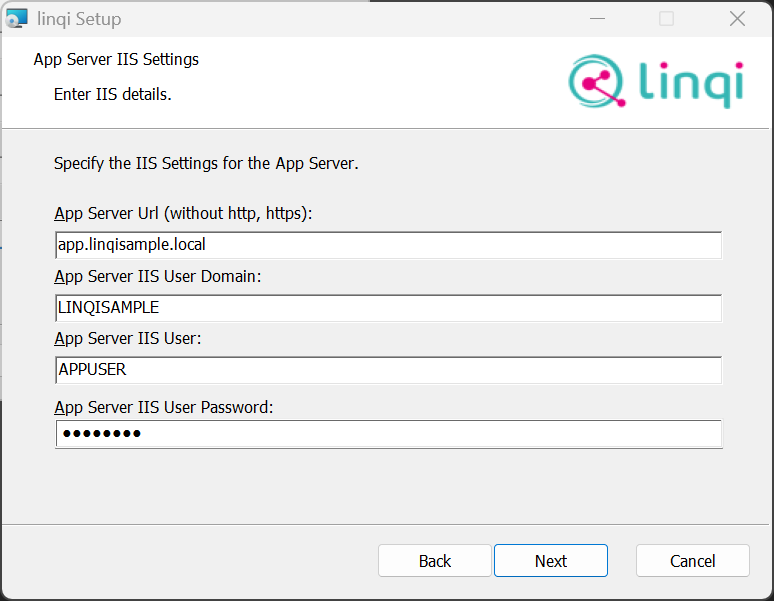The width and height of the screenshot is (774, 601).
Task: Click the 'App Server IIS User Password:' label
Action: click(163, 408)
